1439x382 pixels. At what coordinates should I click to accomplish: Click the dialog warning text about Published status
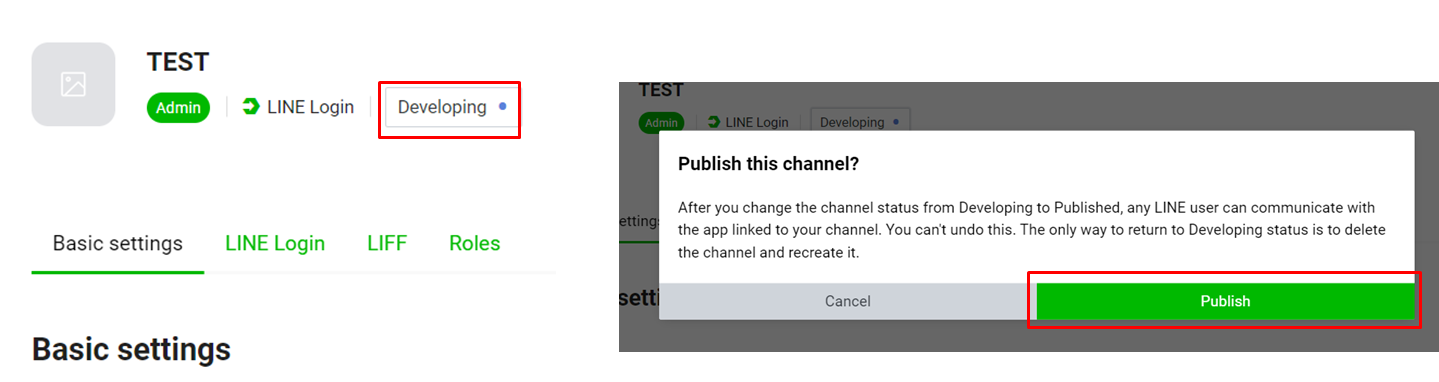point(1027,230)
